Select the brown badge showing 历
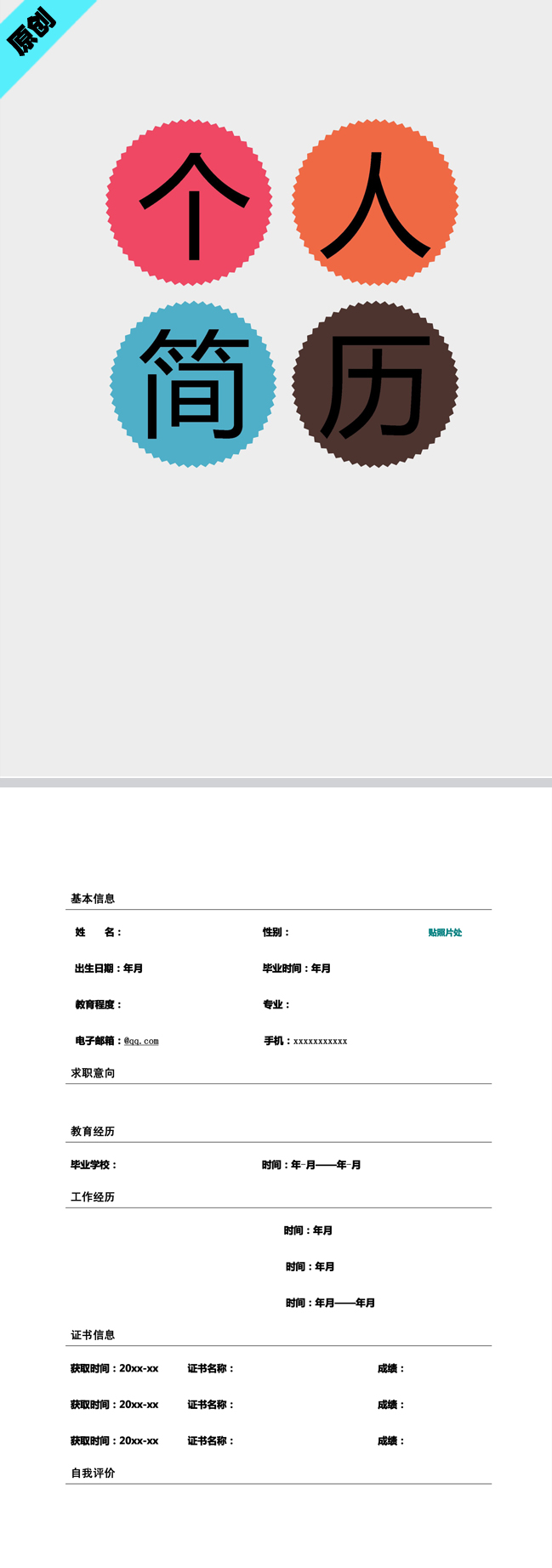552x1568 pixels. (x=375, y=384)
